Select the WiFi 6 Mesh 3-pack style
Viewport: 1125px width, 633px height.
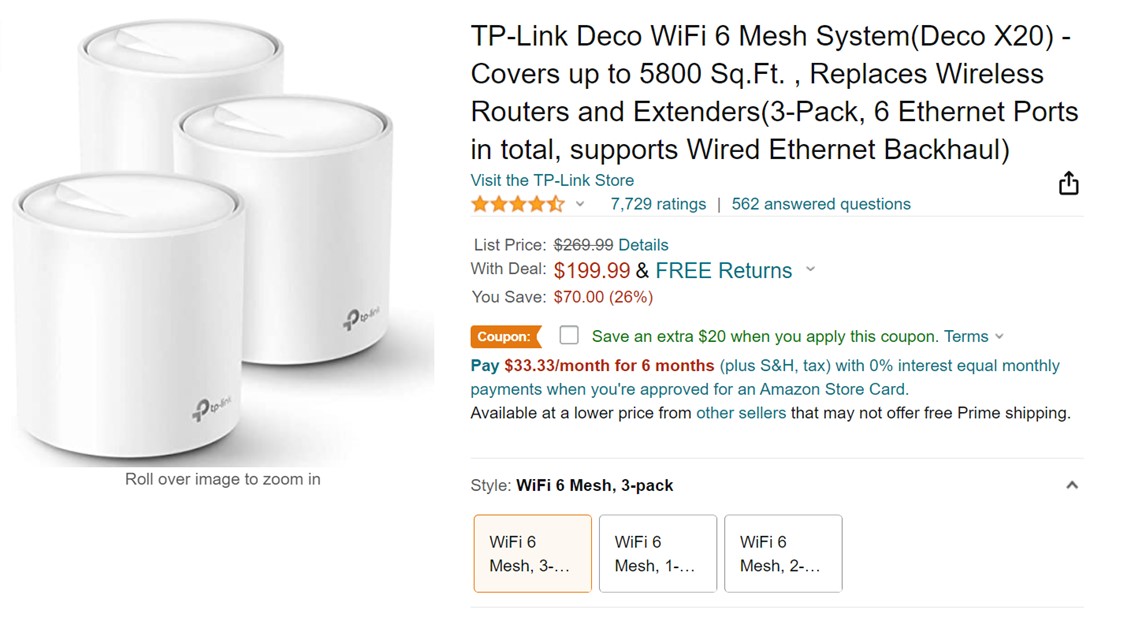pyautogui.click(x=532, y=553)
